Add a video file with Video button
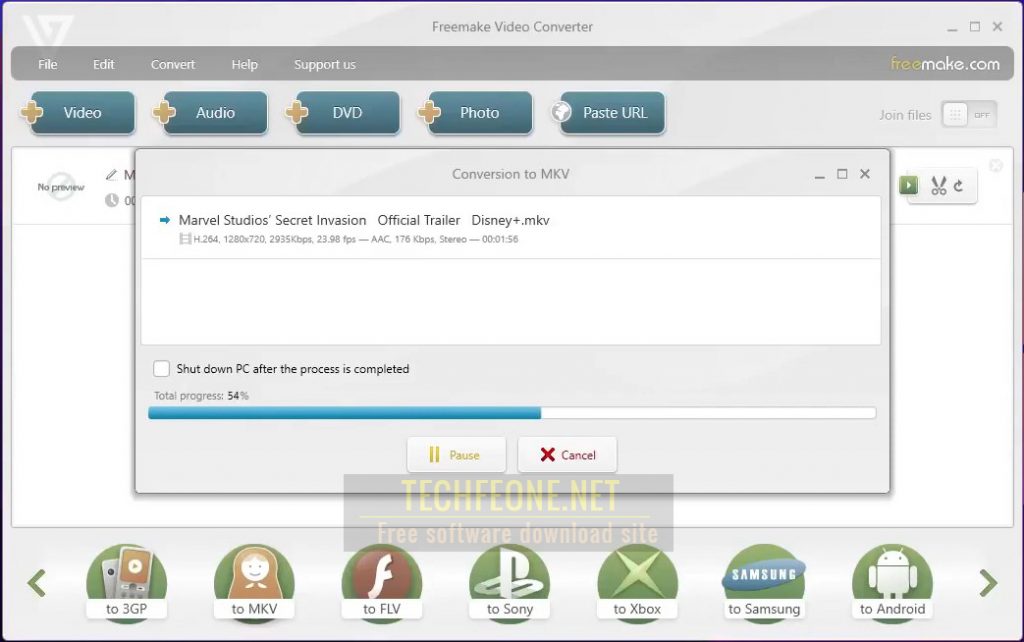Screen dimensions: 1024x642 (x=78, y=113)
